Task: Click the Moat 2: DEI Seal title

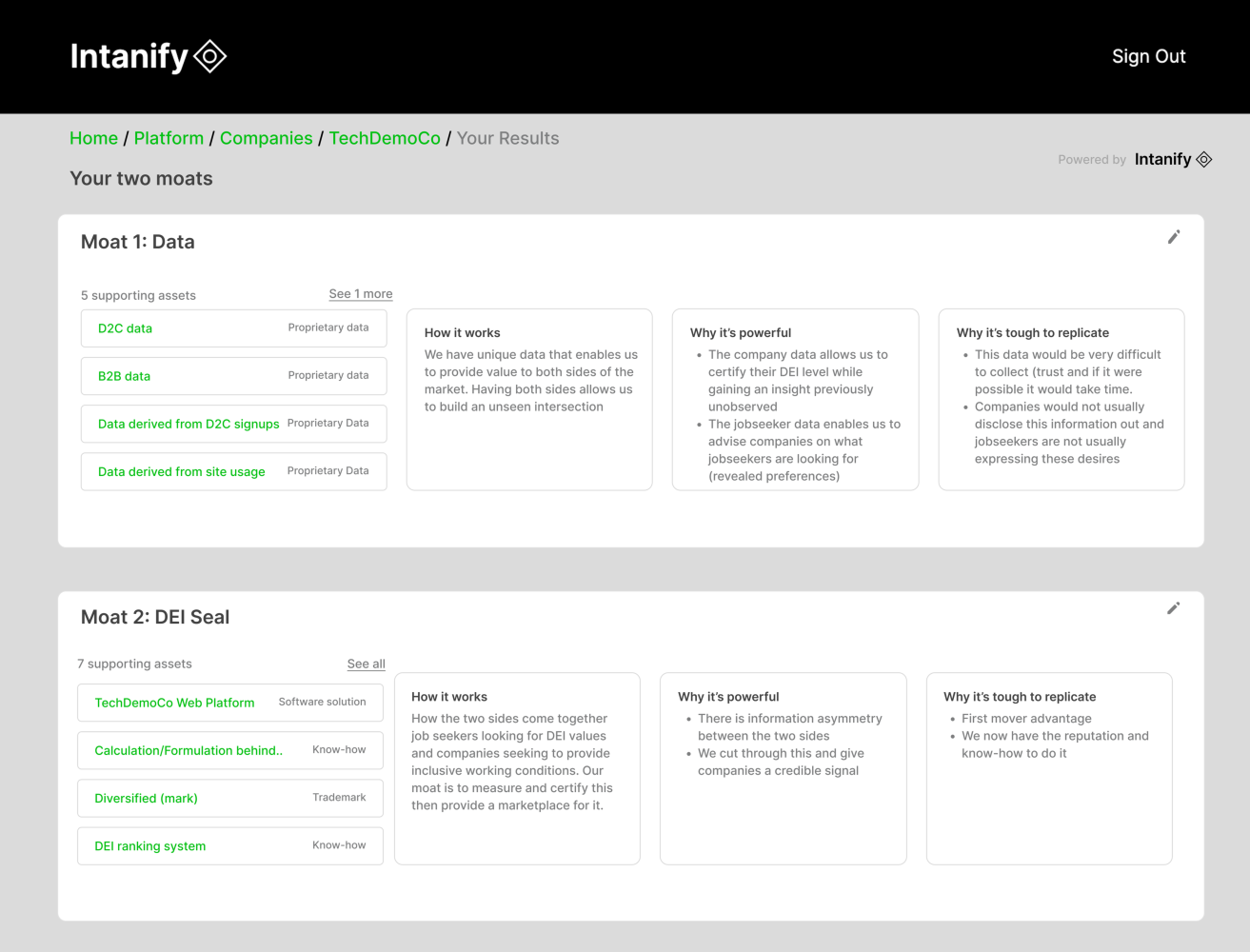Action: (155, 617)
